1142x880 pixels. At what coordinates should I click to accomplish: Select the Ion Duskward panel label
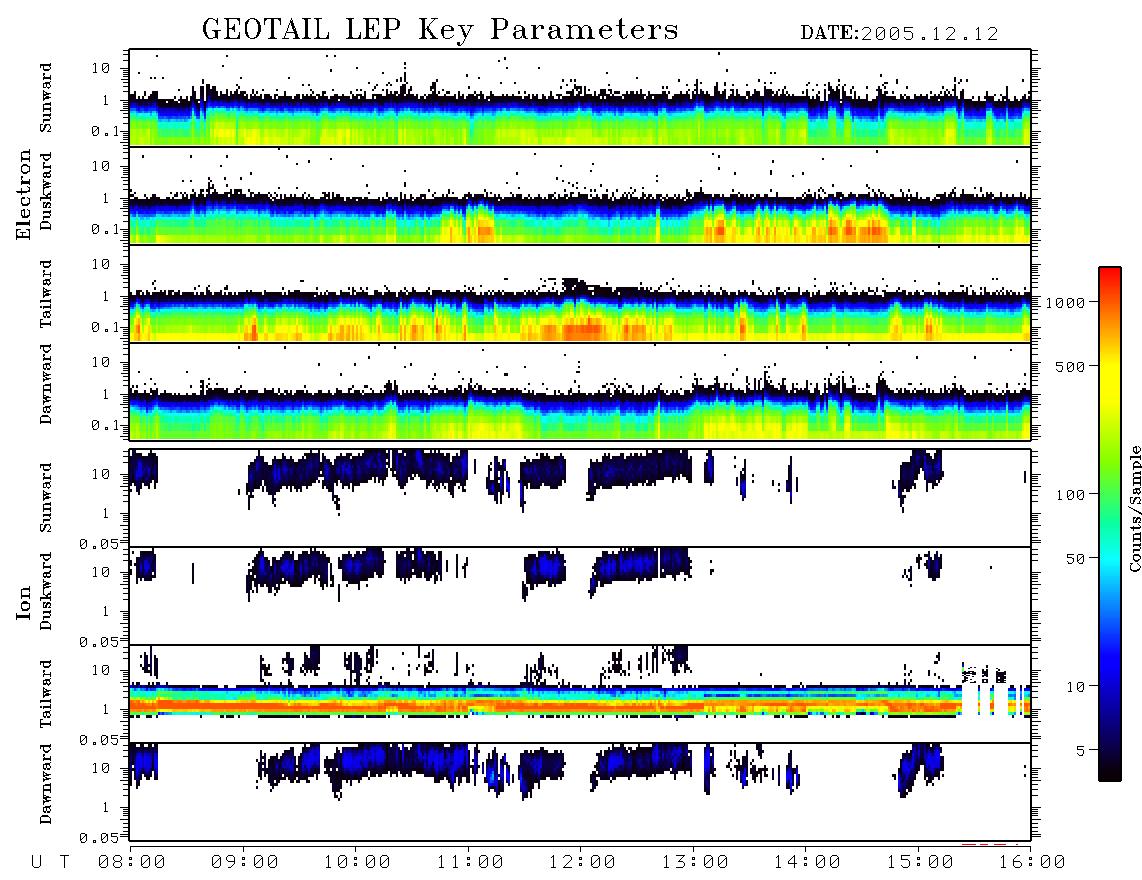(x=46, y=592)
